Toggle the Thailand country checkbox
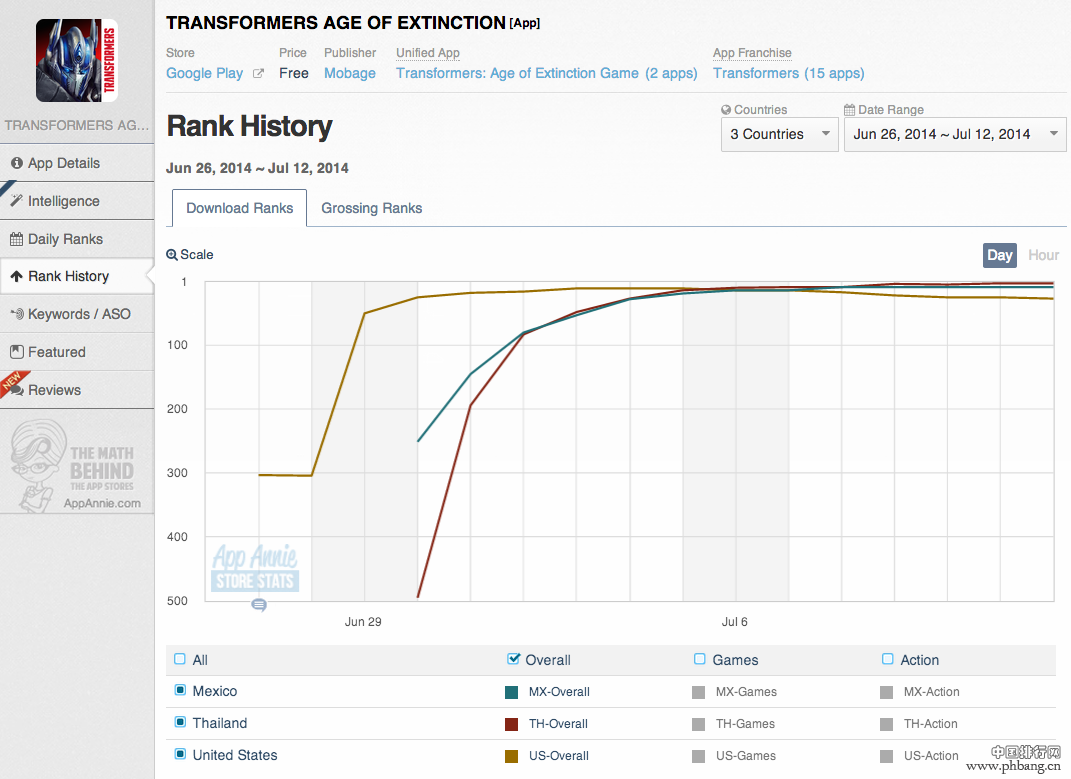Screen dimensions: 1071x779 (180, 723)
